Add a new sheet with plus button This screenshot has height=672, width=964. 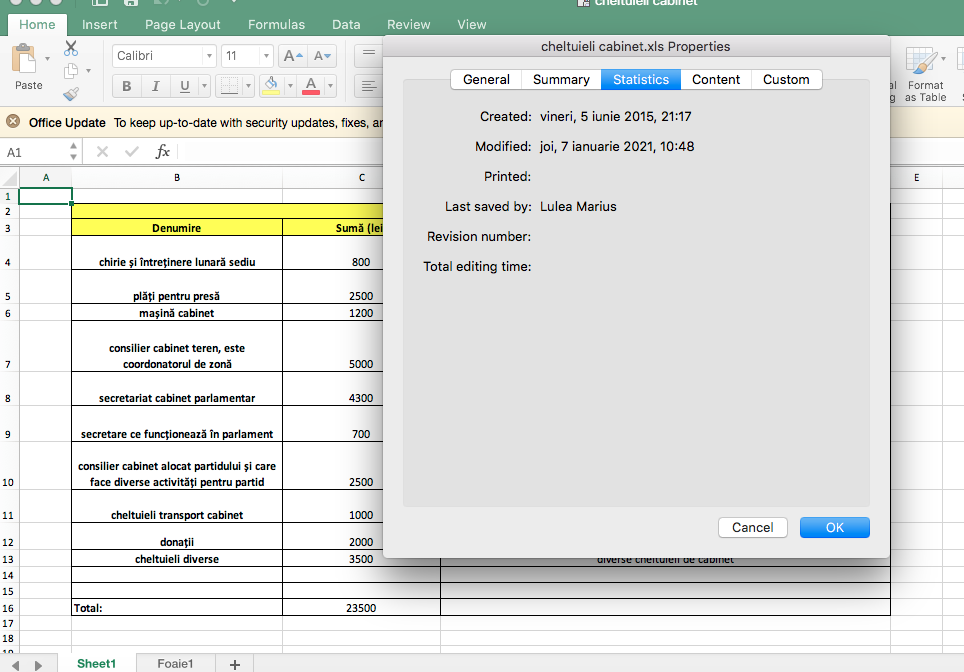click(234, 664)
